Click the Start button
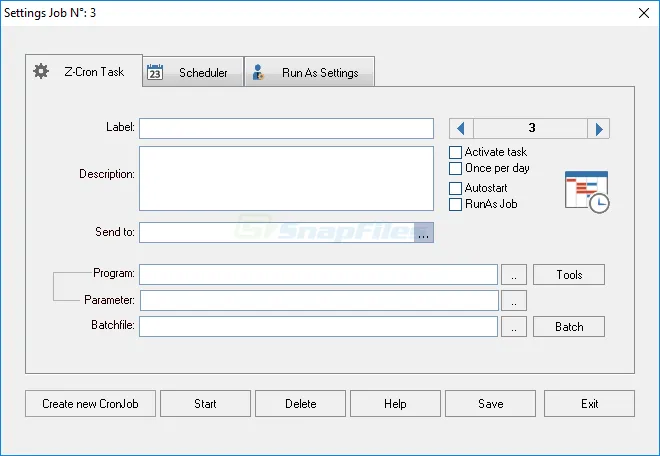 coord(205,404)
